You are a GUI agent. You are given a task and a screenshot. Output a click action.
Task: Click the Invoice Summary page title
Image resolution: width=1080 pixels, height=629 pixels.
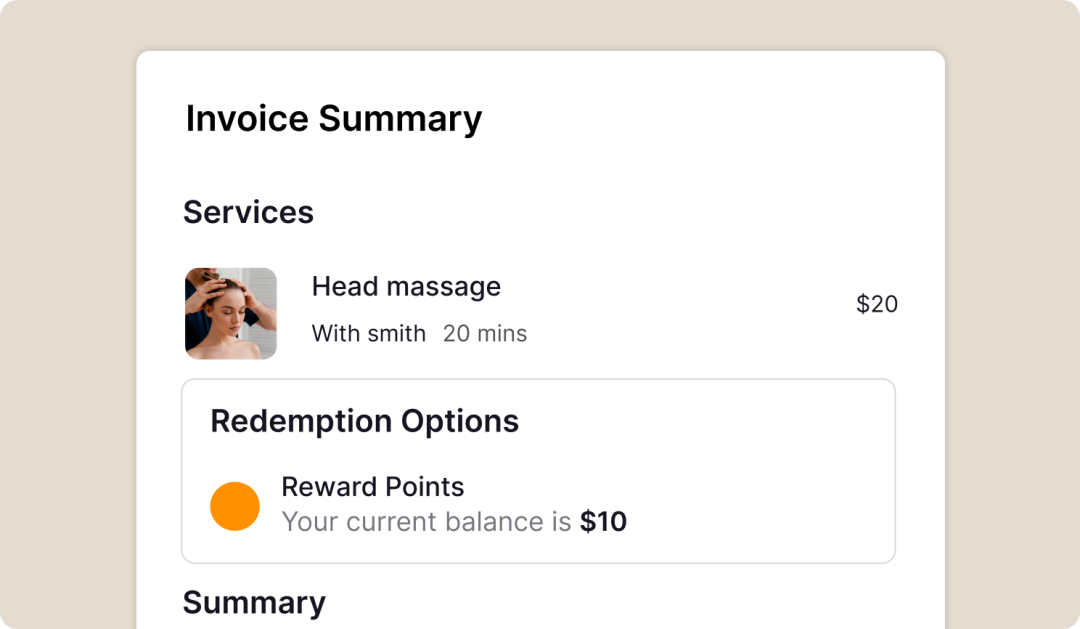click(333, 118)
